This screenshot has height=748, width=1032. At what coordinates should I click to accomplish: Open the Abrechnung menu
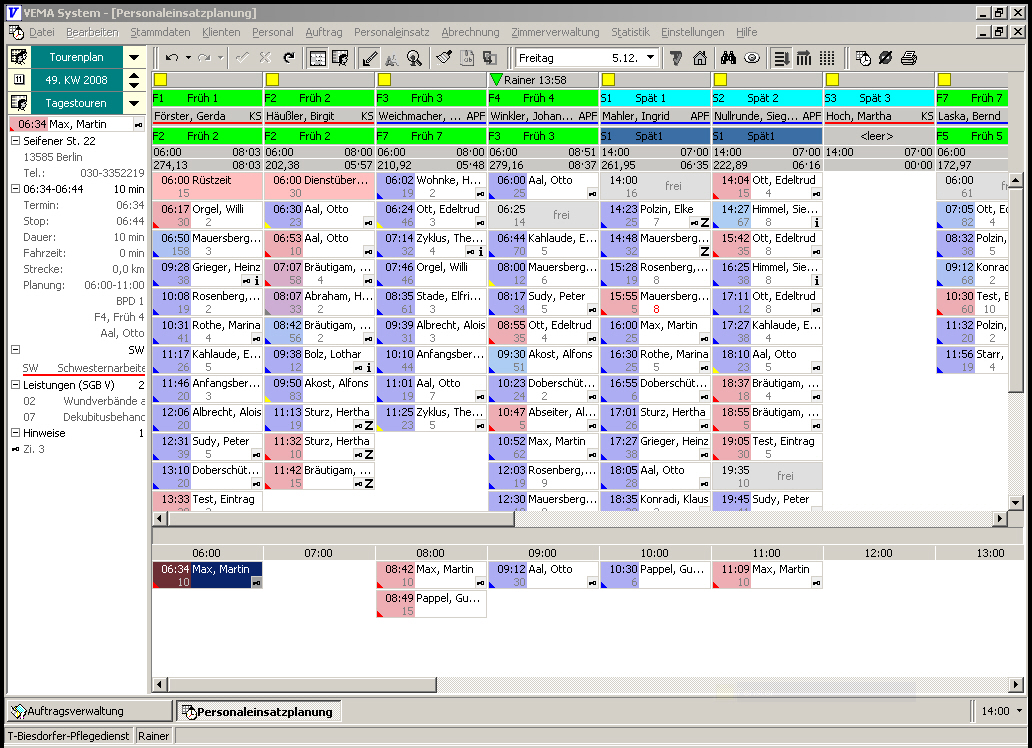pyautogui.click(x=470, y=32)
